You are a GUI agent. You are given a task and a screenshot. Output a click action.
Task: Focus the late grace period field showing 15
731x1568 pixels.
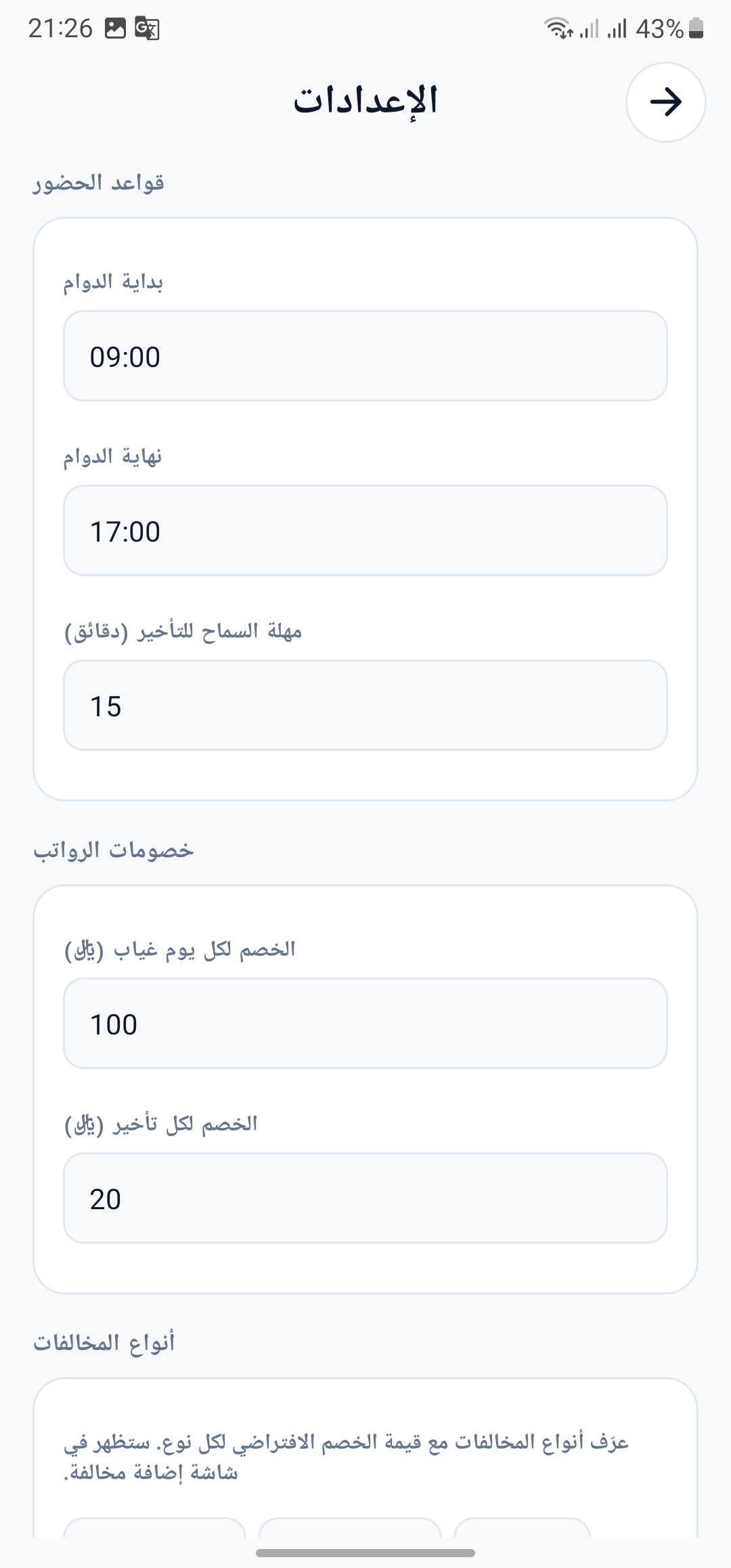click(365, 705)
